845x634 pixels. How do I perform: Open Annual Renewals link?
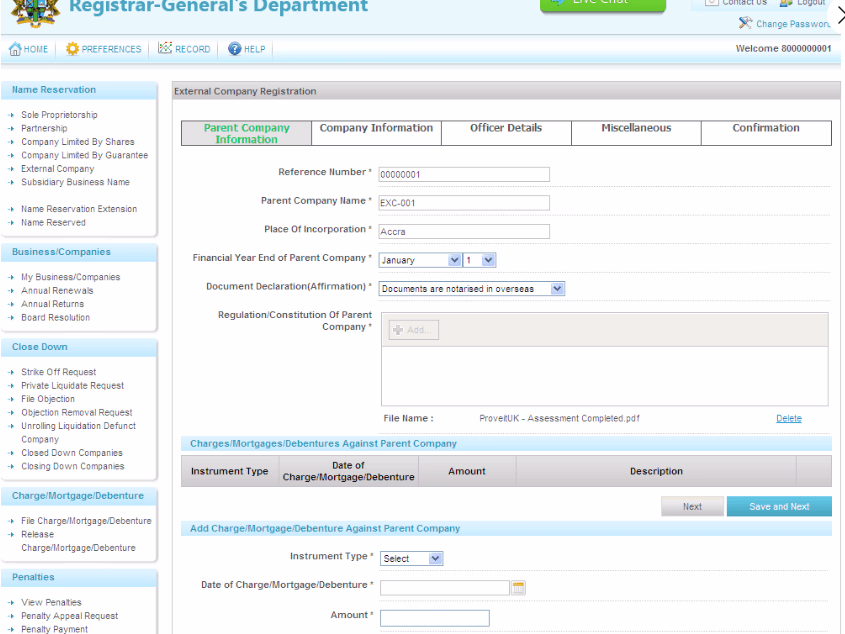[57, 291]
